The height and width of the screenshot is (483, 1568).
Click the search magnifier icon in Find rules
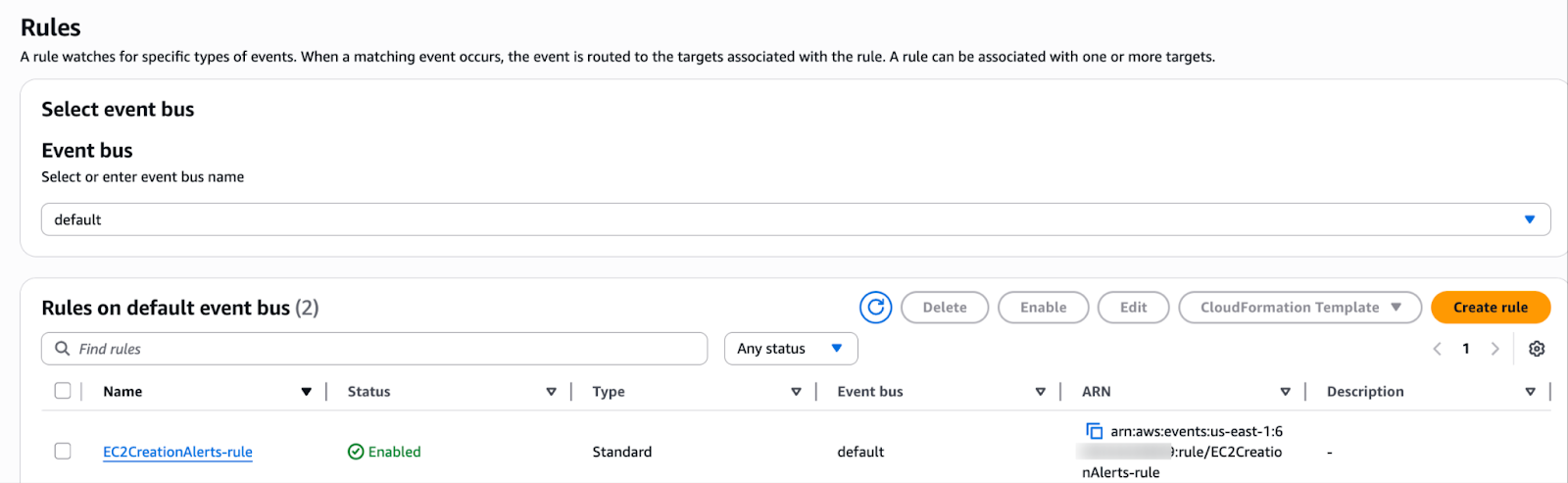pos(63,349)
